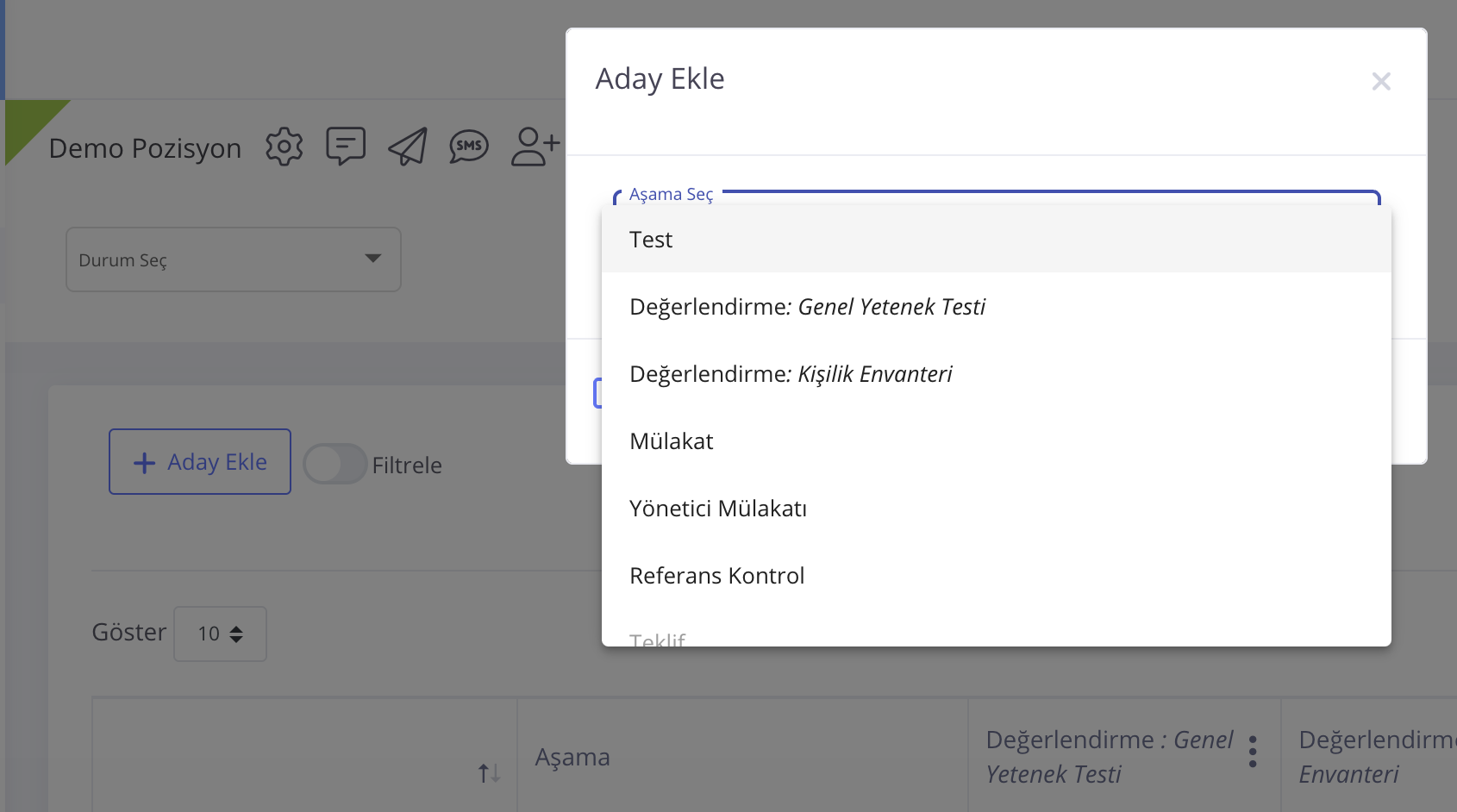Open the Göster page size selector
The height and width of the screenshot is (812, 1457).
click(x=220, y=634)
